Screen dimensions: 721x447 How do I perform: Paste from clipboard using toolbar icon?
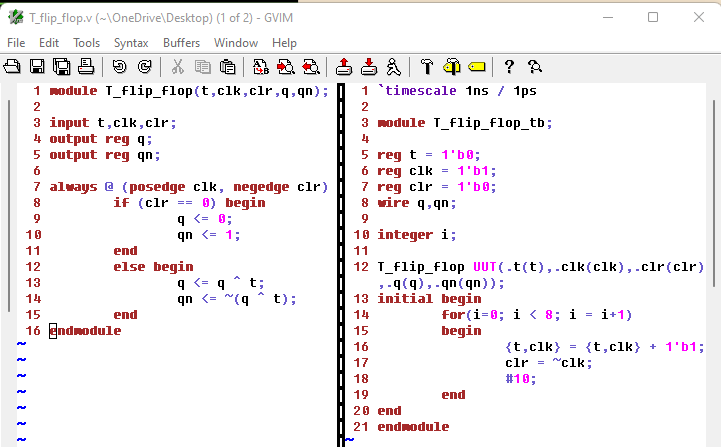point(228,67)
